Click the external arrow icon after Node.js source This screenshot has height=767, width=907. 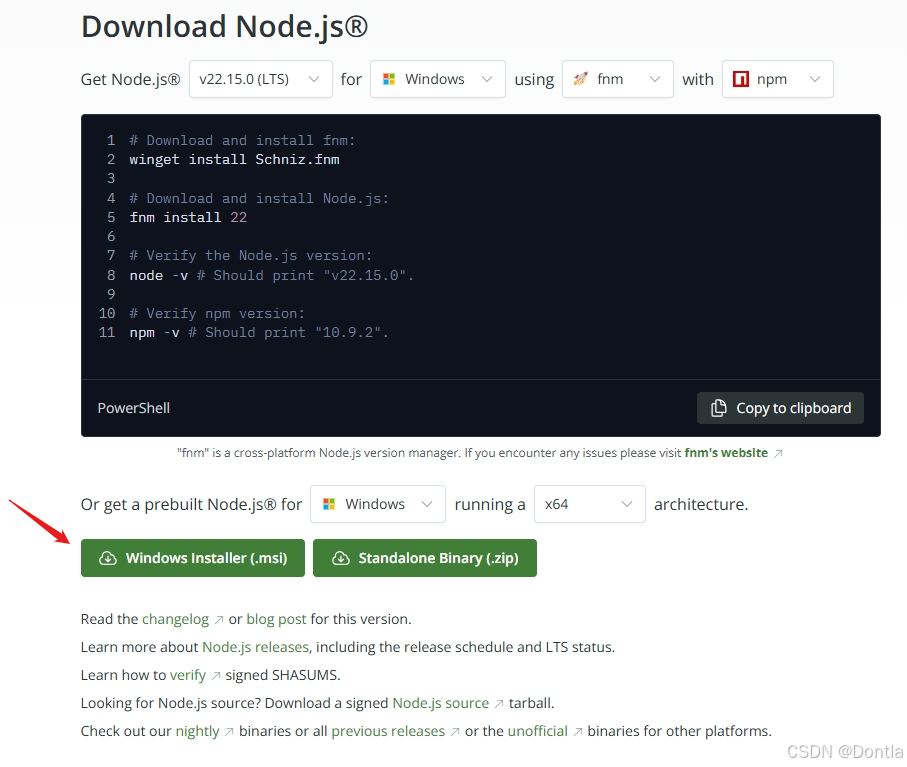pos(499,704)
